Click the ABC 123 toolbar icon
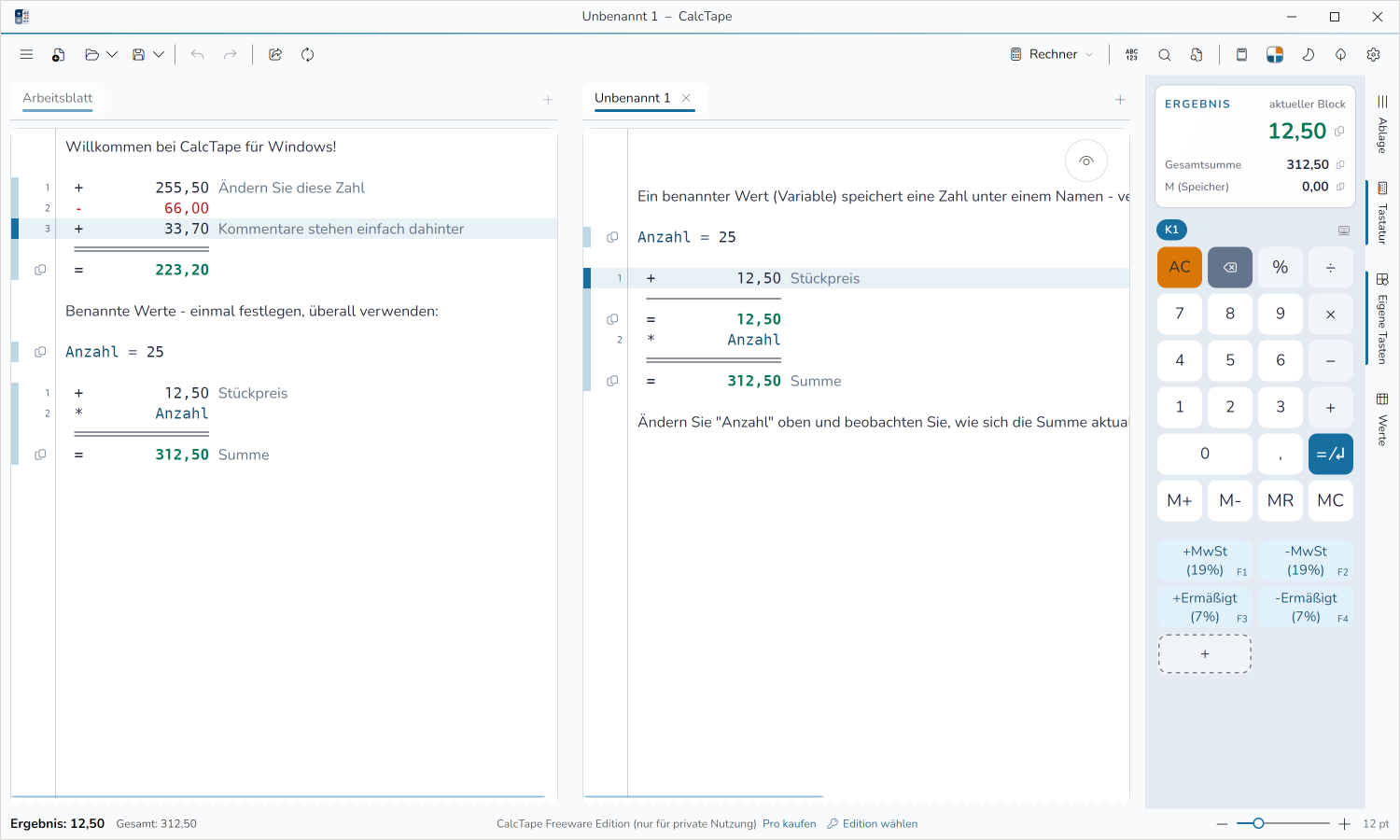 (x=1131, y=54)
